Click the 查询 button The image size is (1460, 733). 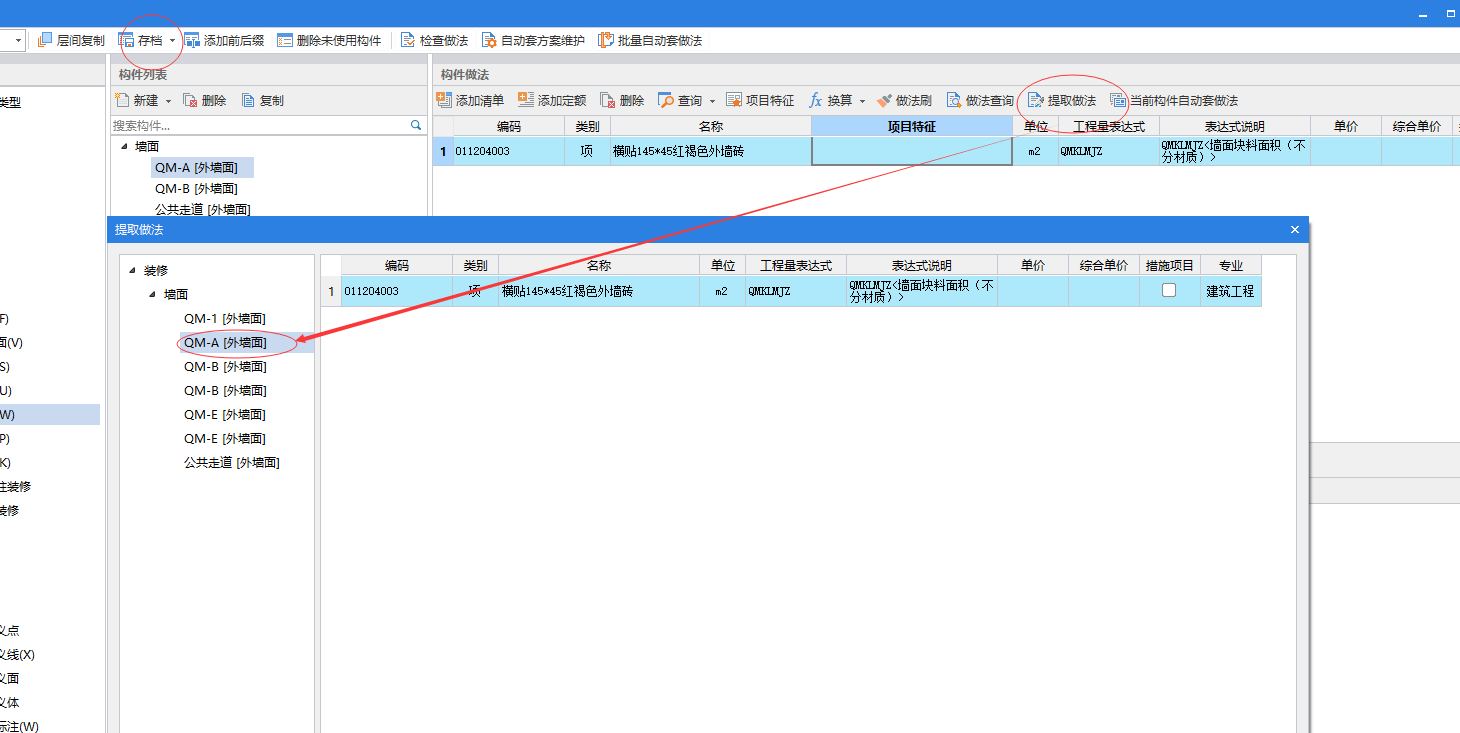(x=680, y=101)
